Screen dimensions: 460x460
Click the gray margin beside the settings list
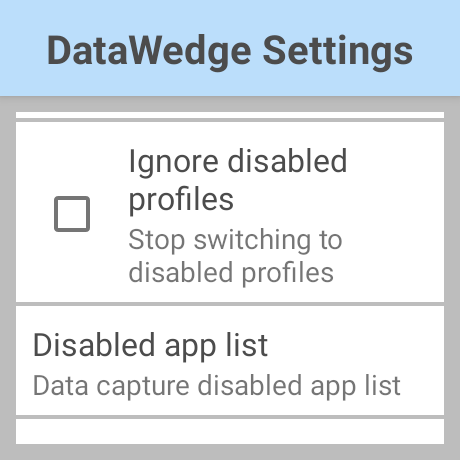click(8, 277)
